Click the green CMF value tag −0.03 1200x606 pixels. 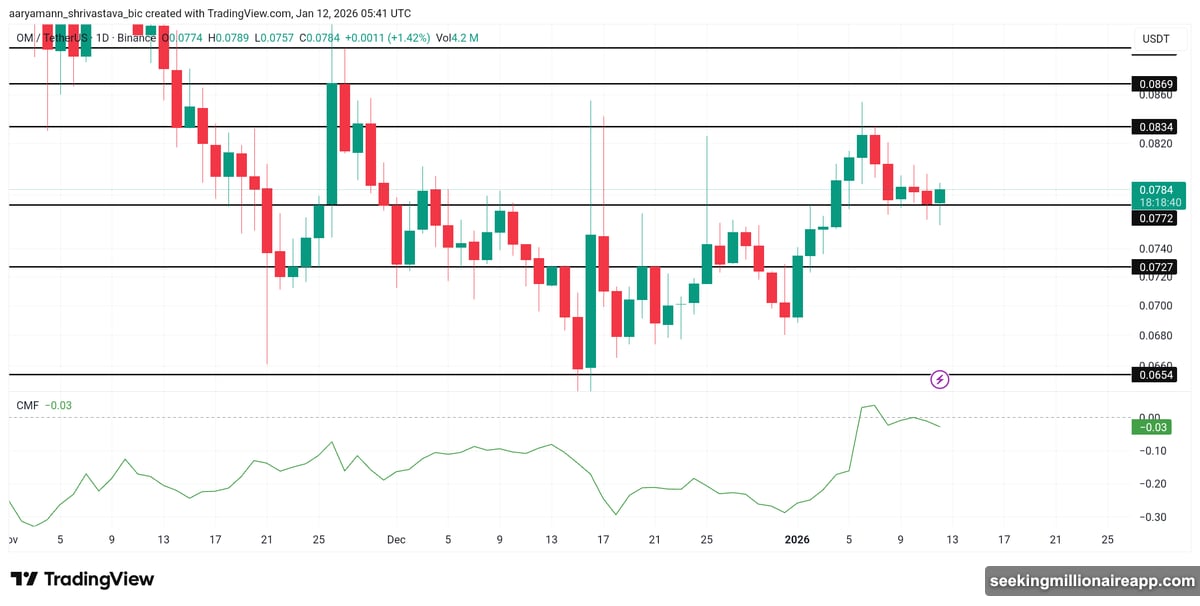click(1148, 427)
